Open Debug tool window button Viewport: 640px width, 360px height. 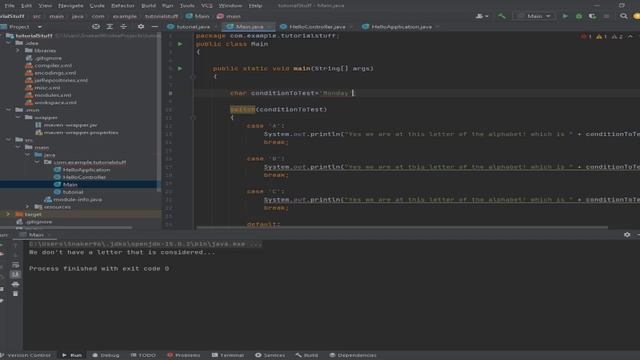point(106,355)
